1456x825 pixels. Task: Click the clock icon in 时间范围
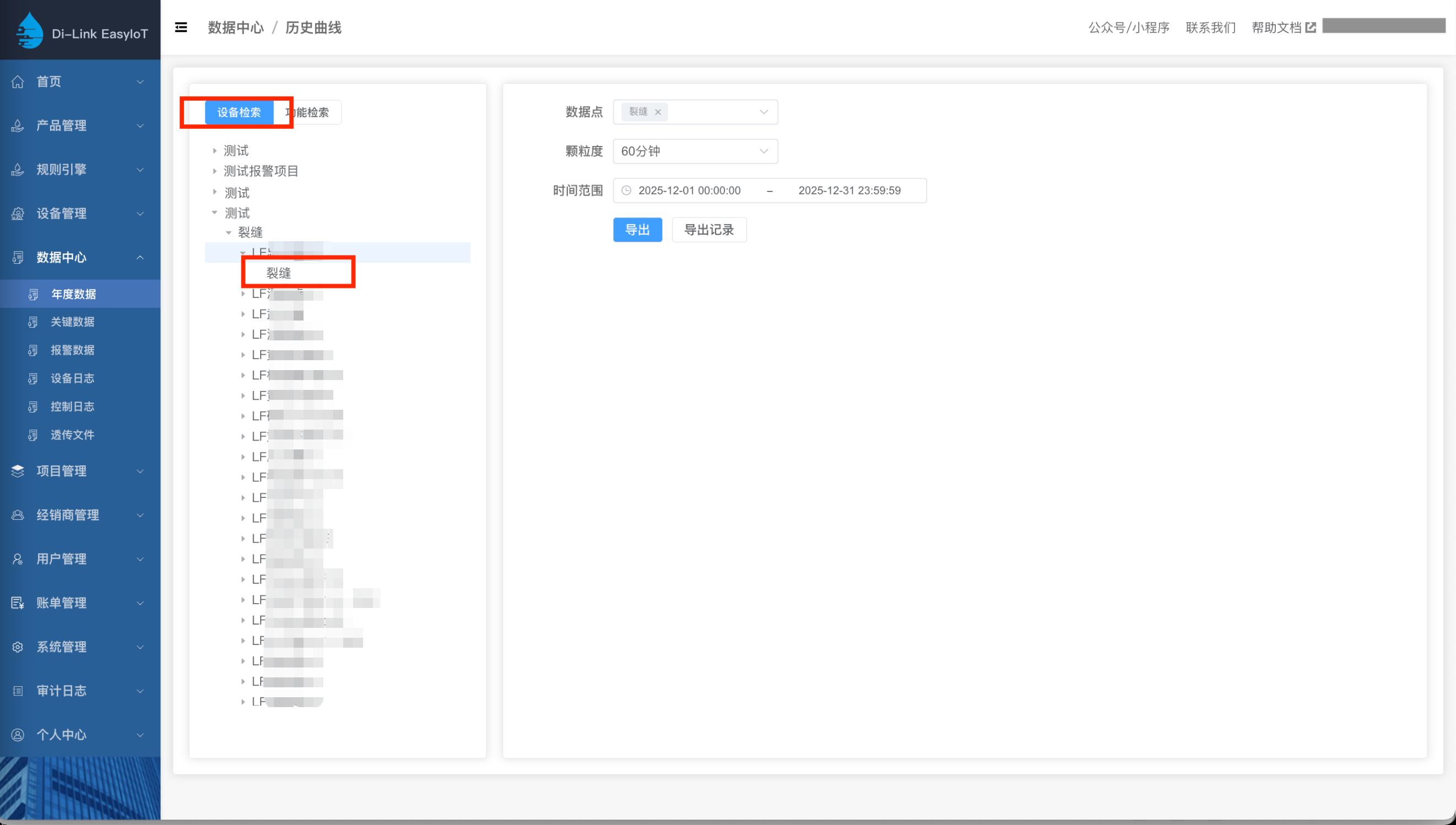point(626,191)
